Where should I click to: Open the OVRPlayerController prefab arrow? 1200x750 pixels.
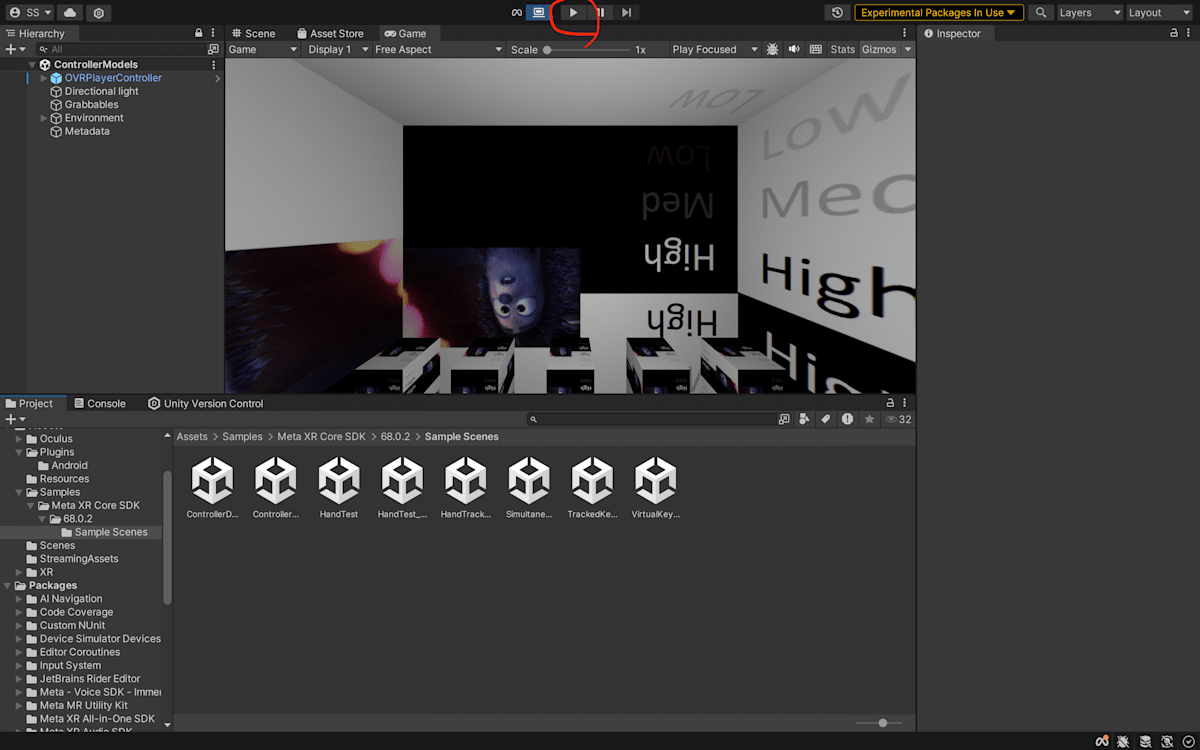point(217,78)
